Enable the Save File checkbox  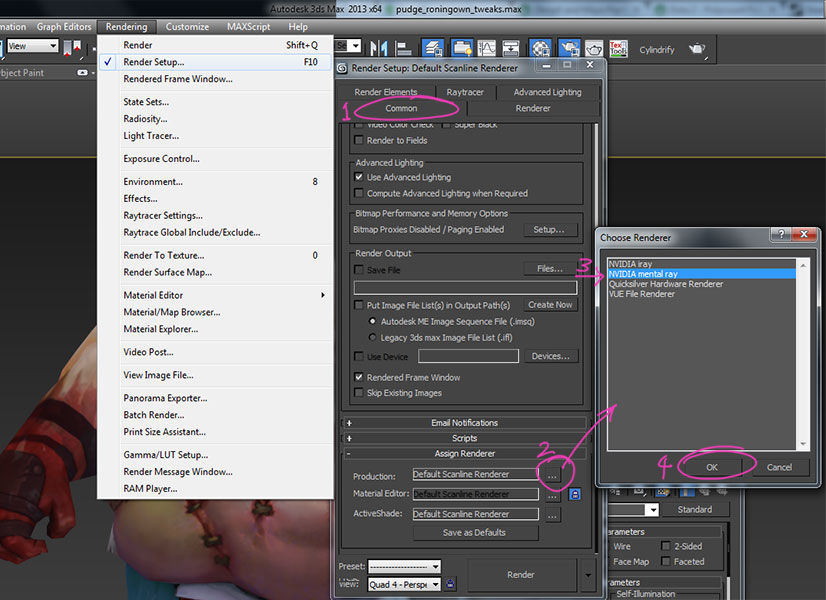(359, 270)
